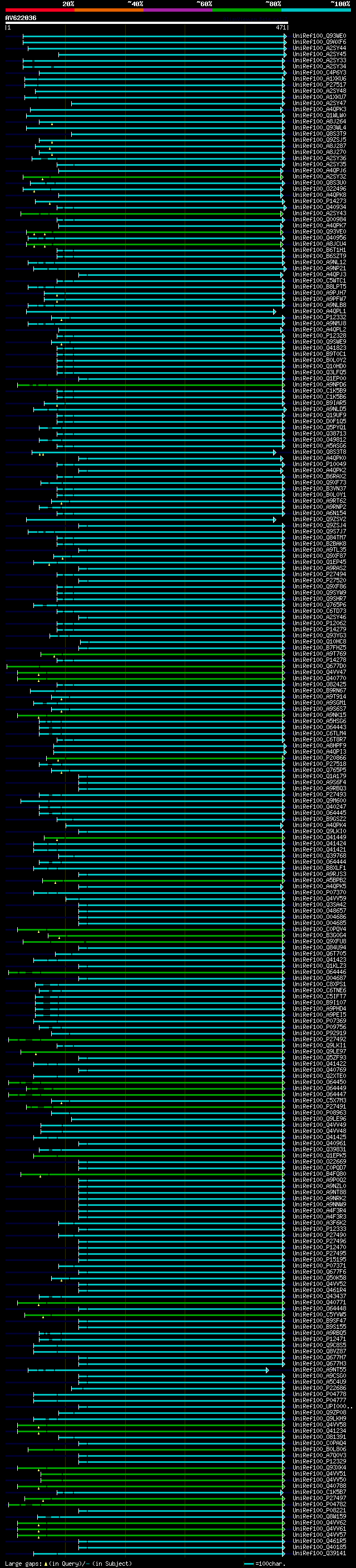Viewport: 356px width, 1568px height.
Task: Select label UniRef100_A4QPK3
Action: pyautogui.click(x=319, y=110)
